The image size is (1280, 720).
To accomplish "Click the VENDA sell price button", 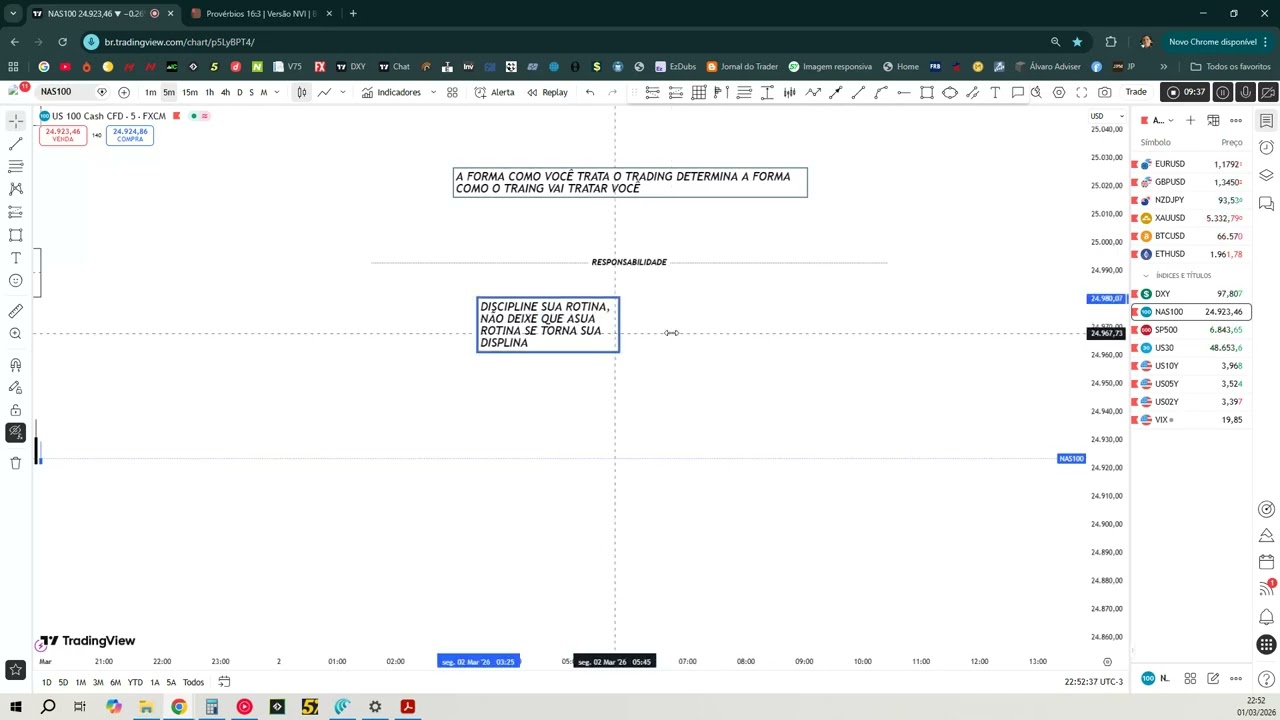I will [62, 135].
